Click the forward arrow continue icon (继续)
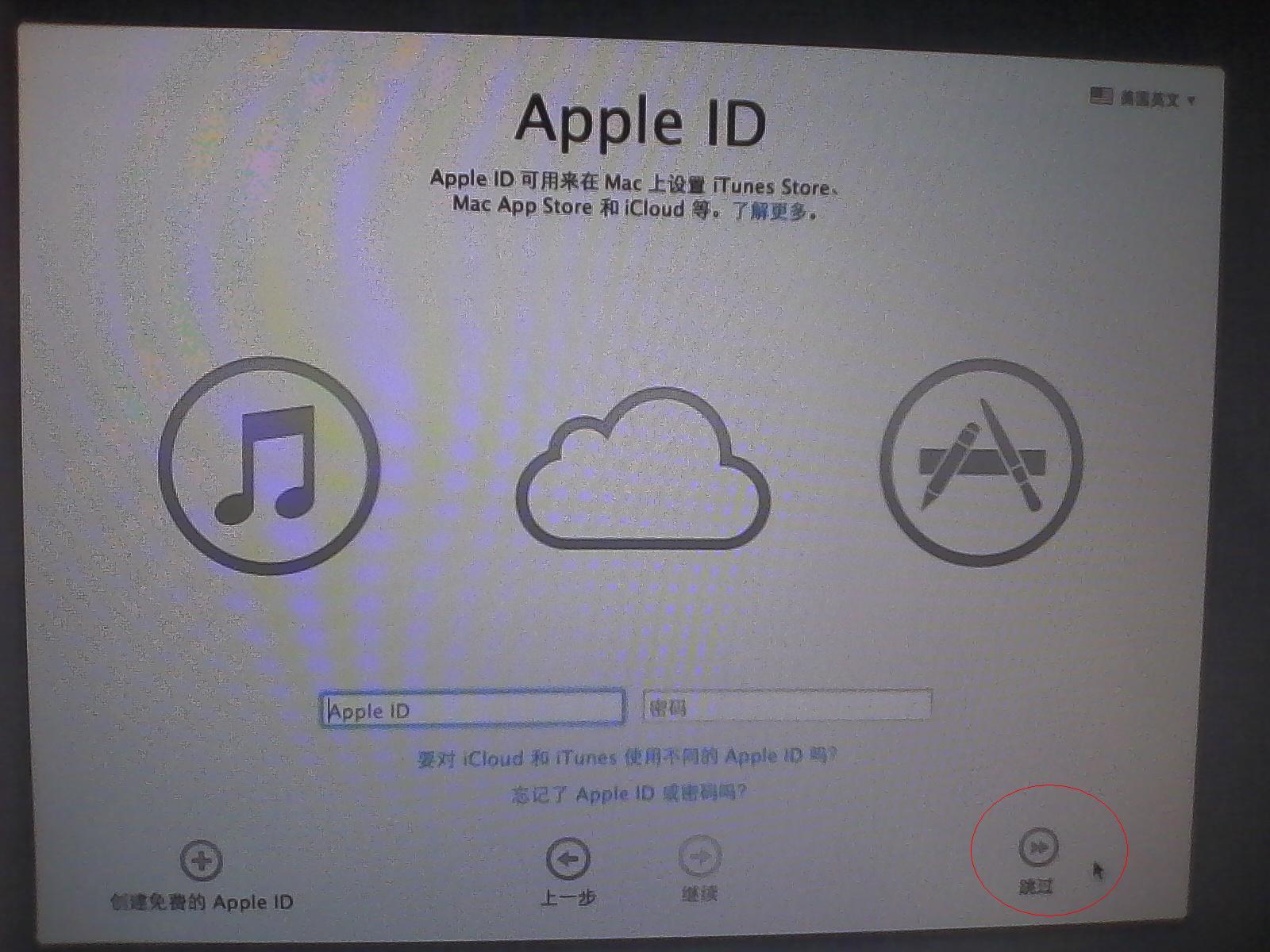The image size is (1270, 952). pos(700,856)
